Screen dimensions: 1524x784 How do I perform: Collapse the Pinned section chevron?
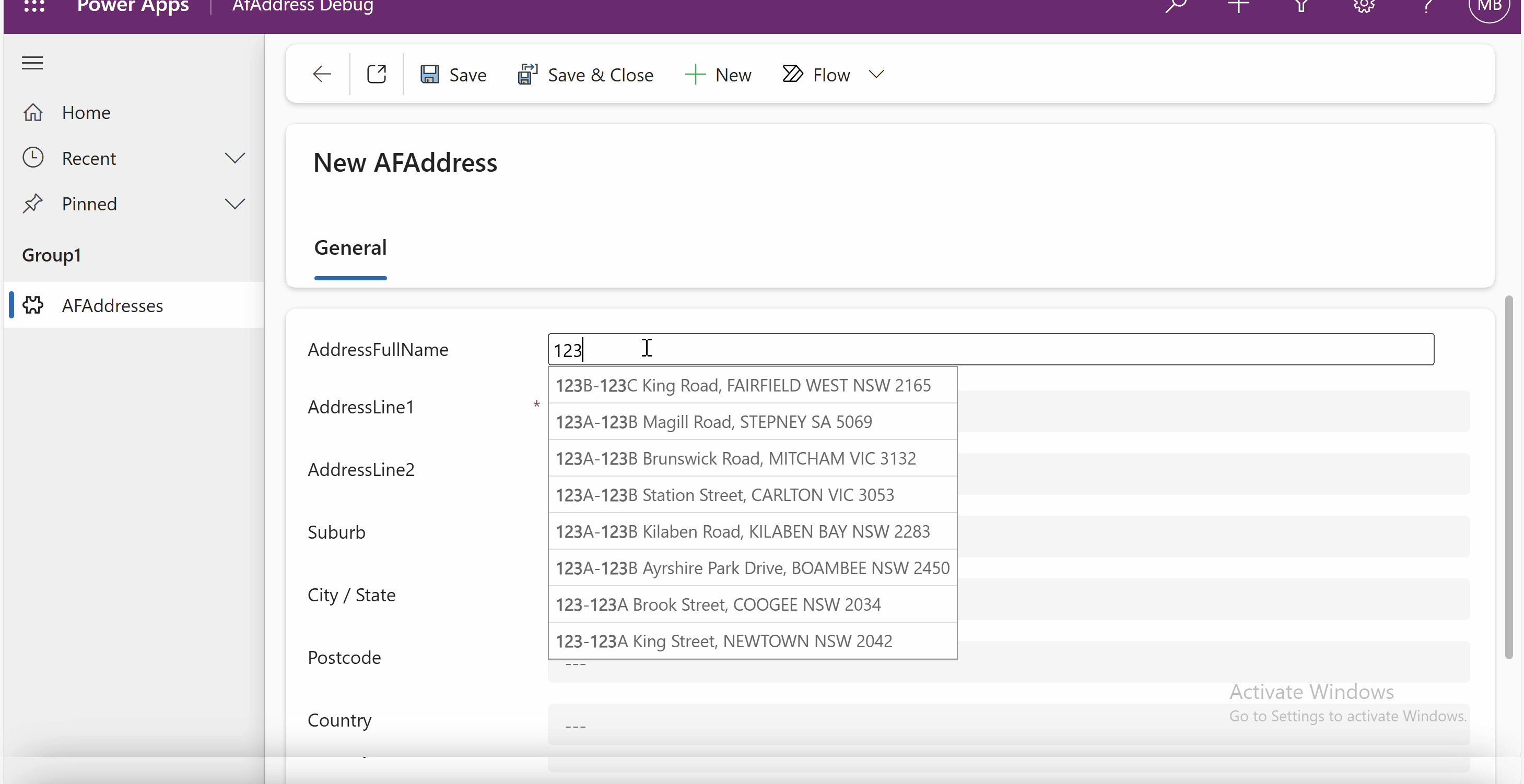coord(235,204)
